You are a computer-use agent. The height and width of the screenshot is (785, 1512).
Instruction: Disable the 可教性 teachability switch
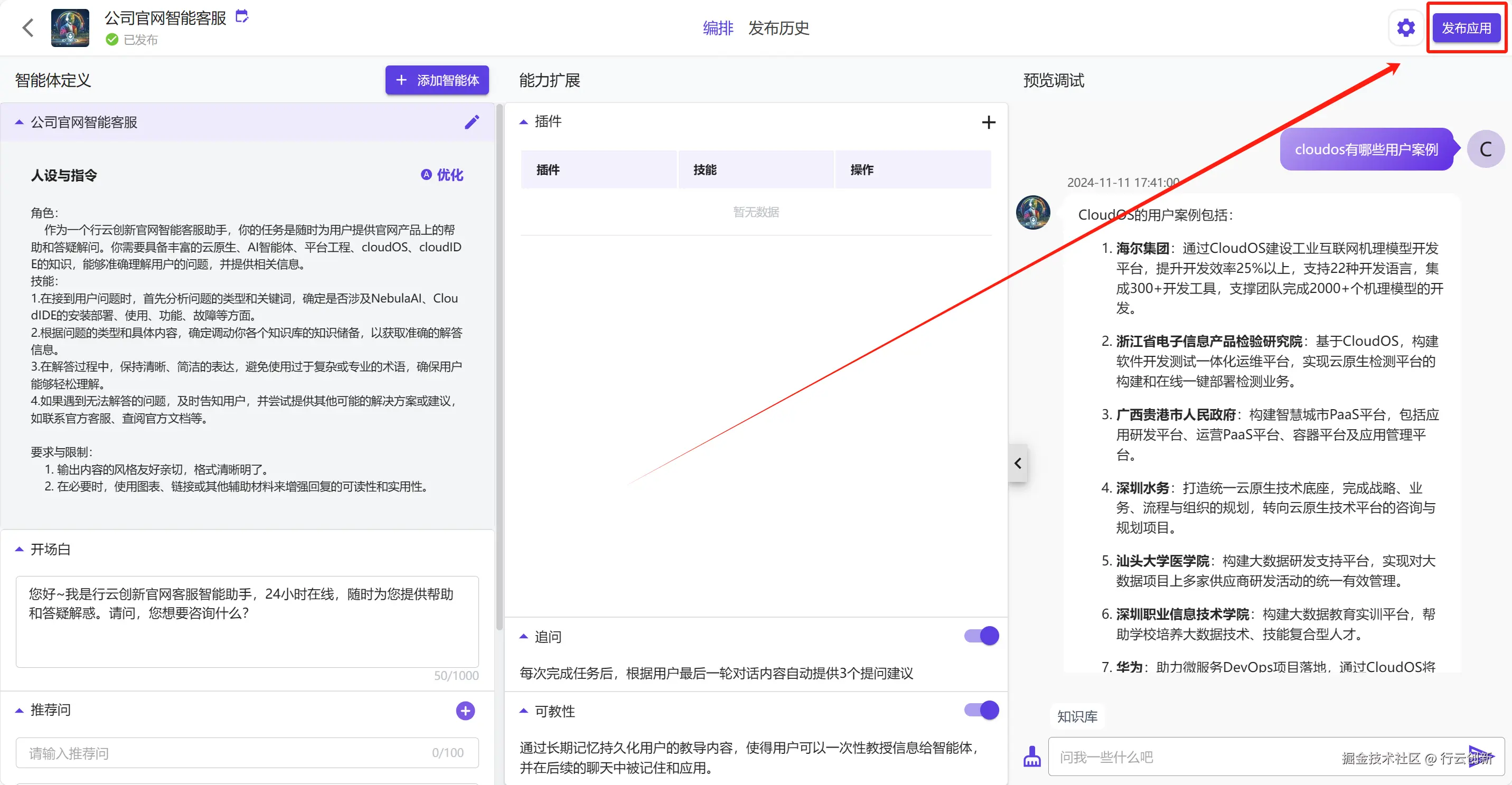point(981,711)
